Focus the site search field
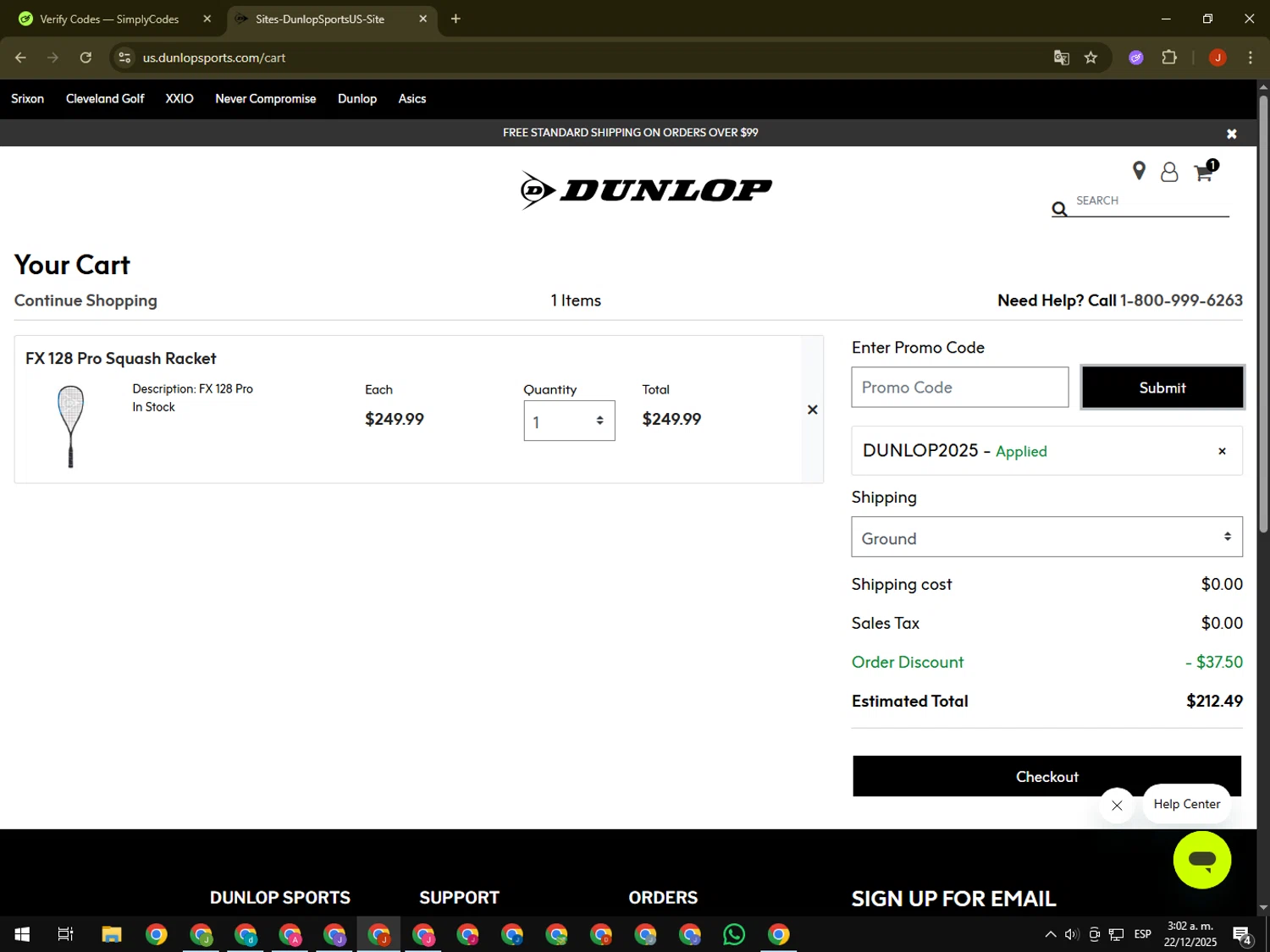The width and height of the screenshot is (1270, 952). pos(1151,201)
